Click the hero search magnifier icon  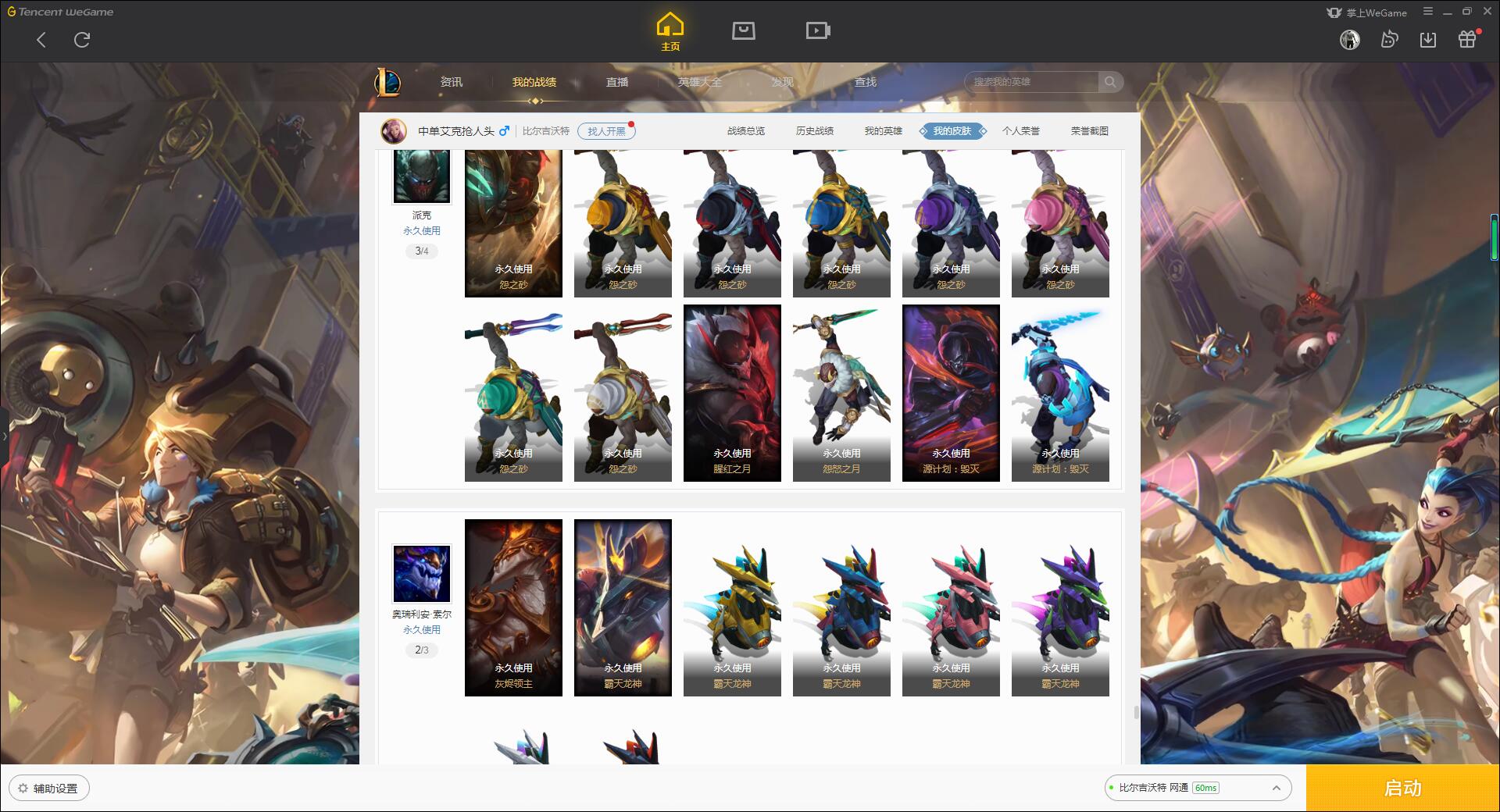coord(1109,81)
